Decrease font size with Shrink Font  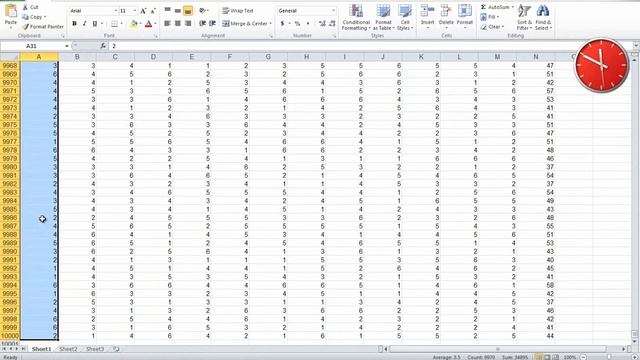click(x=153, y=11)
